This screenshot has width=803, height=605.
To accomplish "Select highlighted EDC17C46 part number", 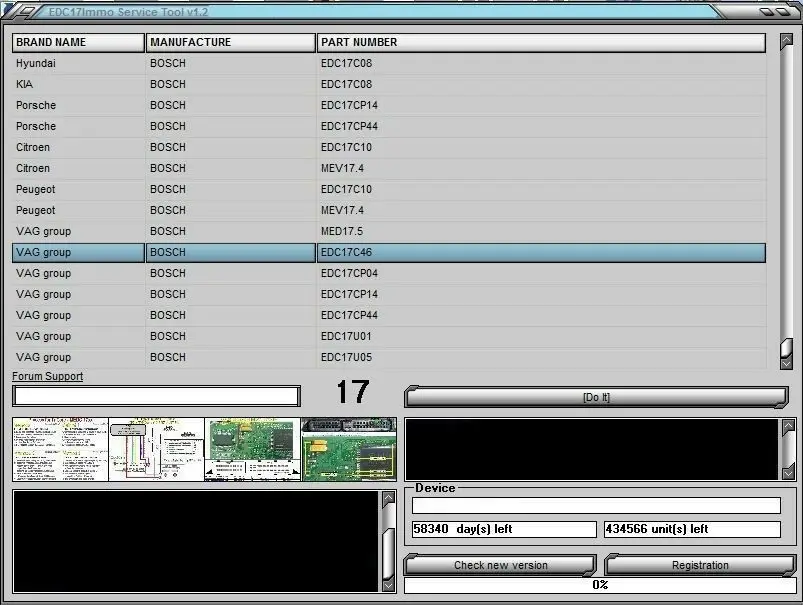I will tap(346, 253).
